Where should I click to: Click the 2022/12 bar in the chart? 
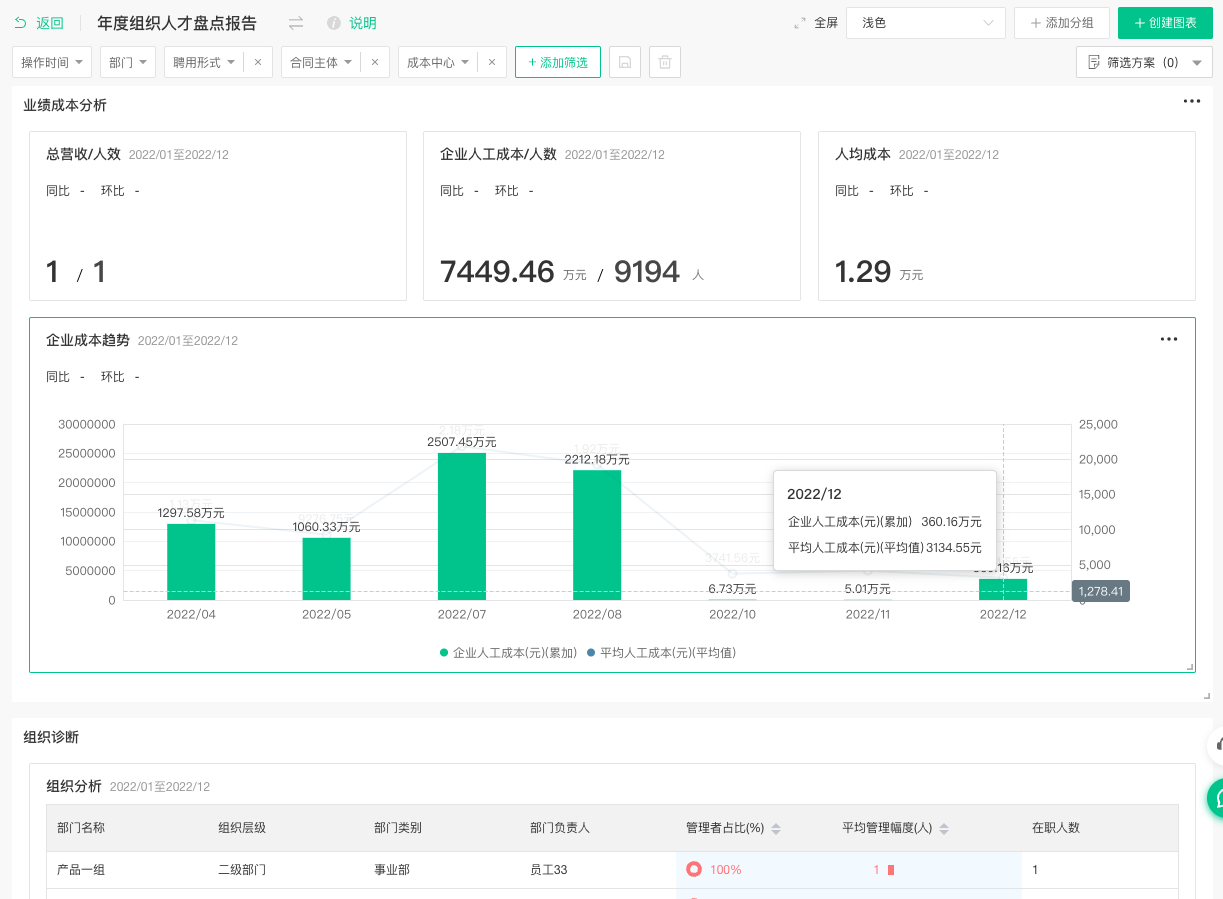coord(1003,589)
